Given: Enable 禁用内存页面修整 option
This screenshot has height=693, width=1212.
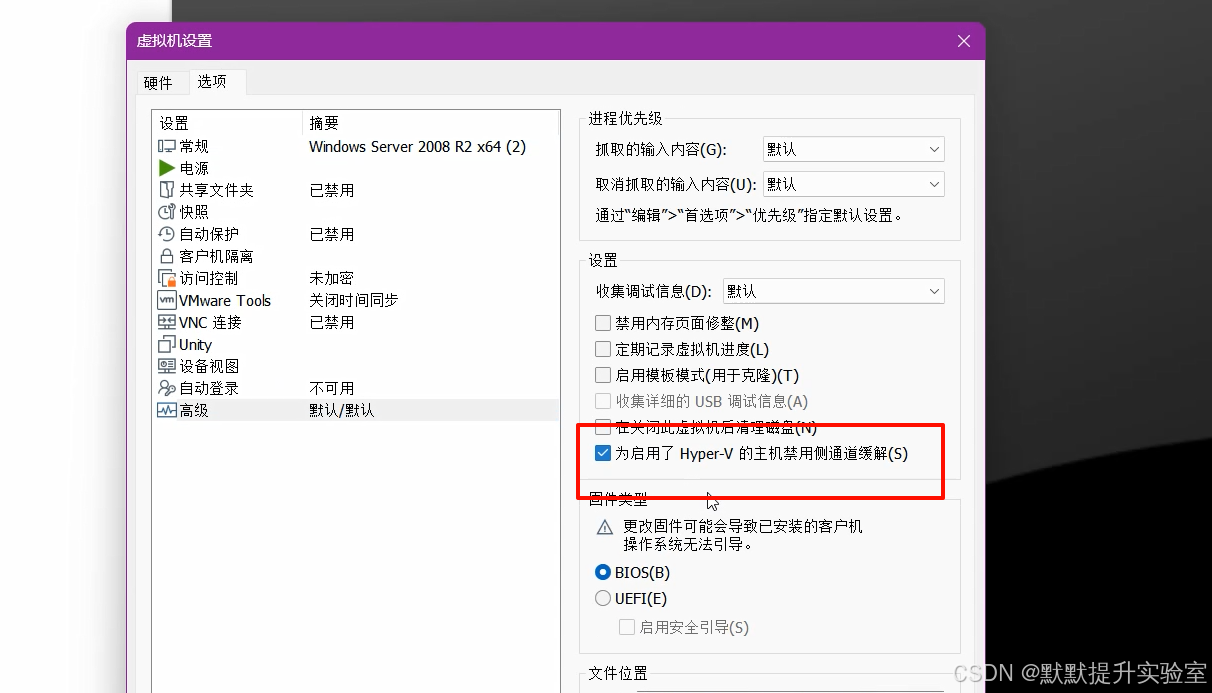Looking at the screenshot, I should coord(603,323).
